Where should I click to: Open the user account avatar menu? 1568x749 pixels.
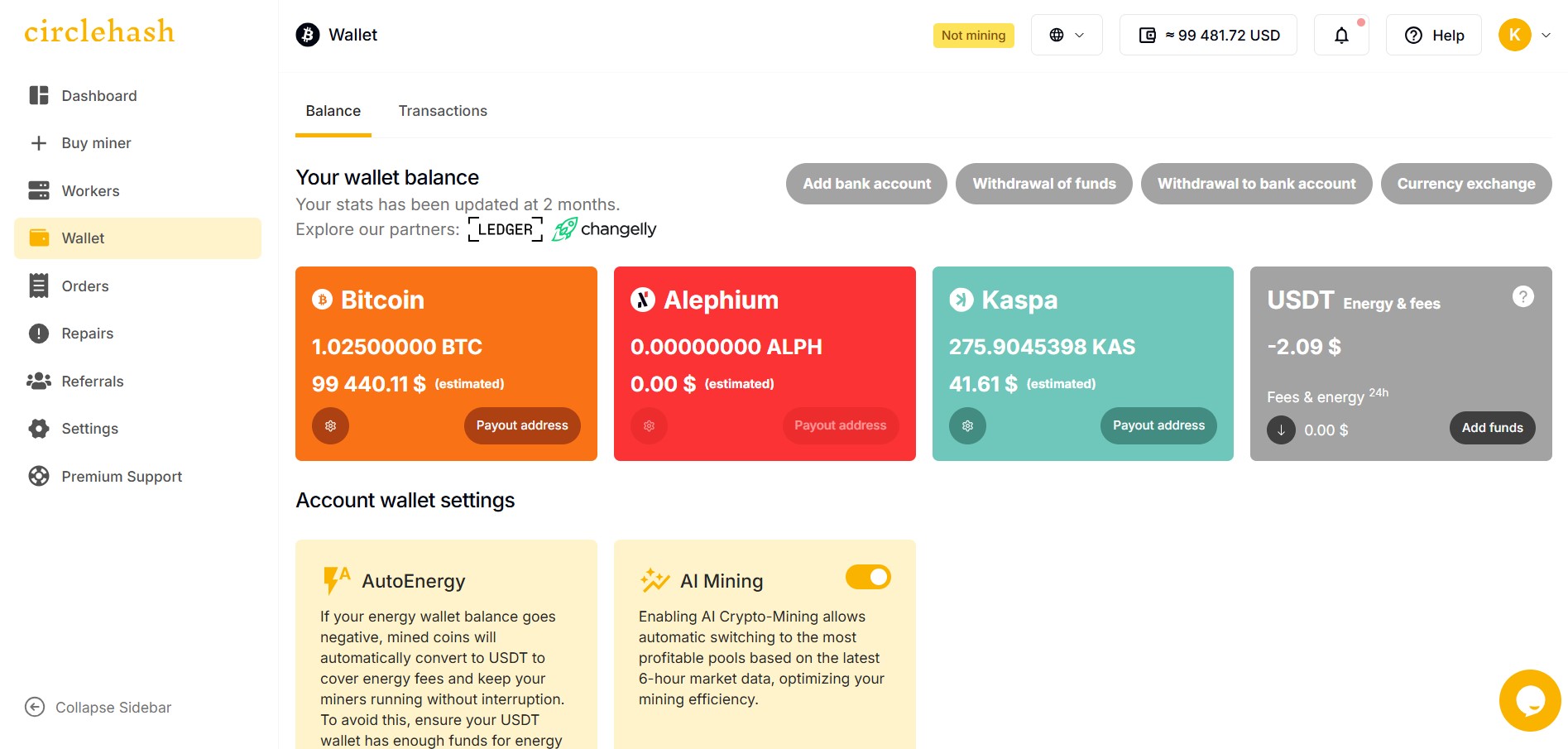point(1515,35)
